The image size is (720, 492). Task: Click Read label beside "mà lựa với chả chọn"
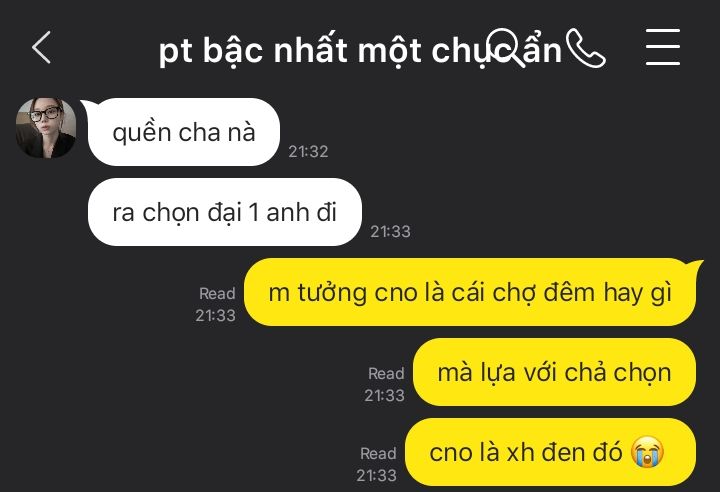click(x=386, y=373)
